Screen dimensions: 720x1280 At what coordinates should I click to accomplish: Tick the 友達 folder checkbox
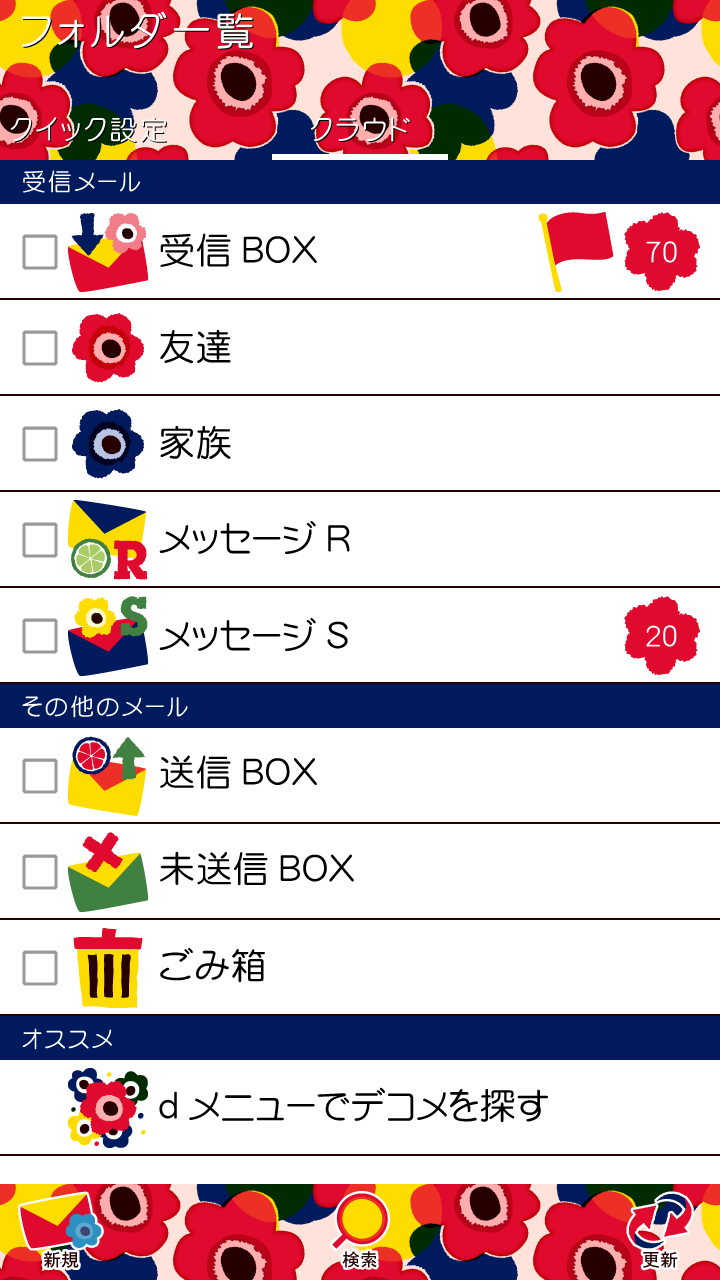pos(40,348)
